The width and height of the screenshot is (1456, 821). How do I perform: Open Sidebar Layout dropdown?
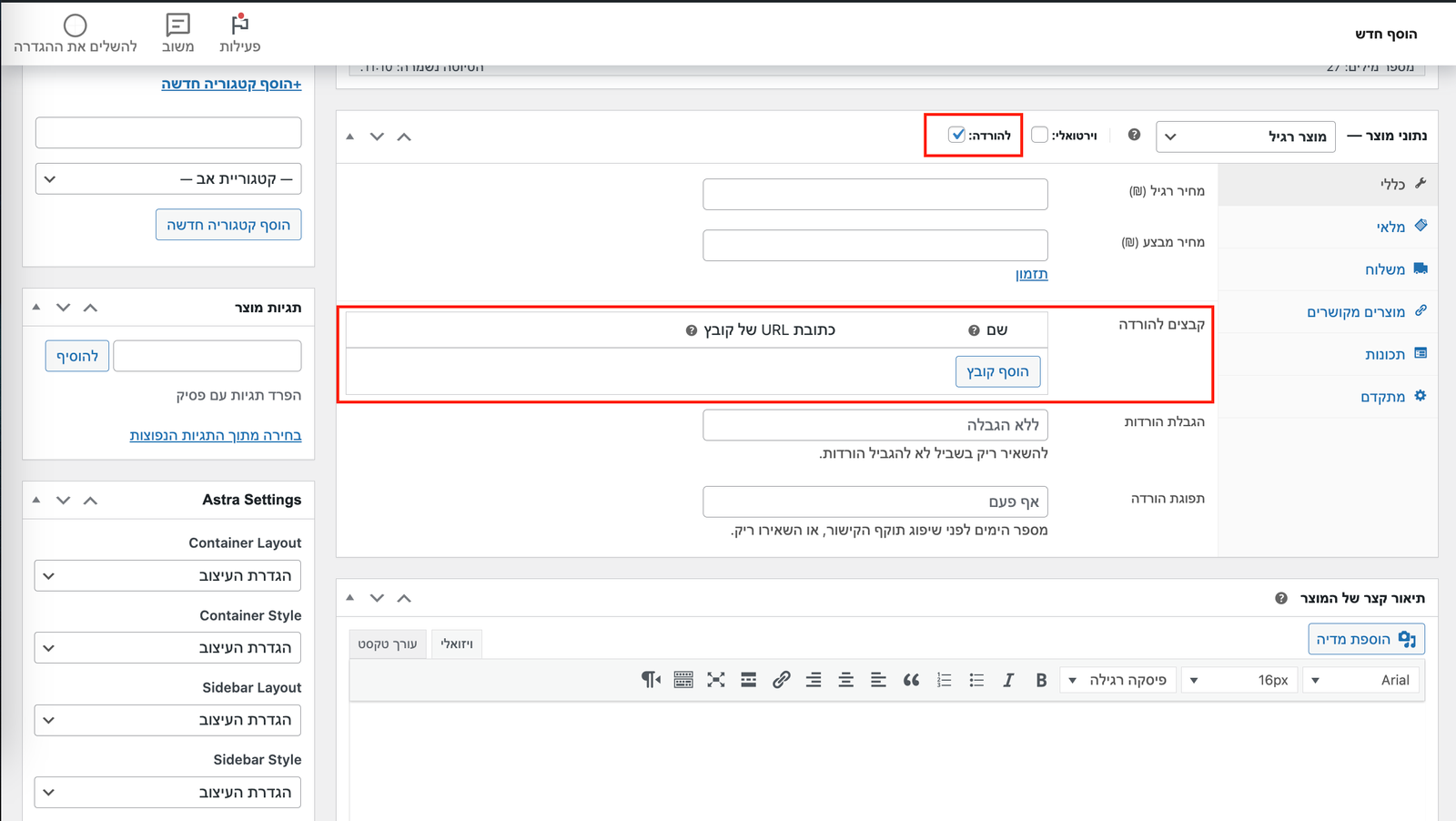click(168, 720)
